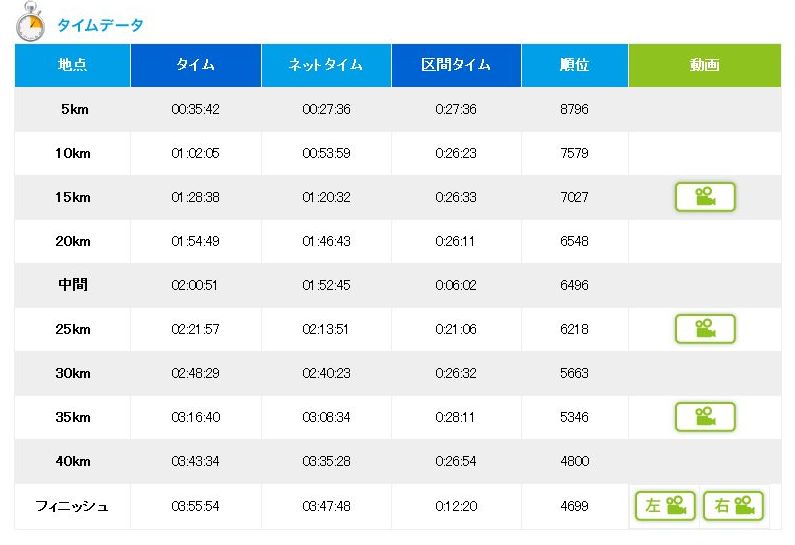Select the フィニッシュ row label

coord(72,506)
